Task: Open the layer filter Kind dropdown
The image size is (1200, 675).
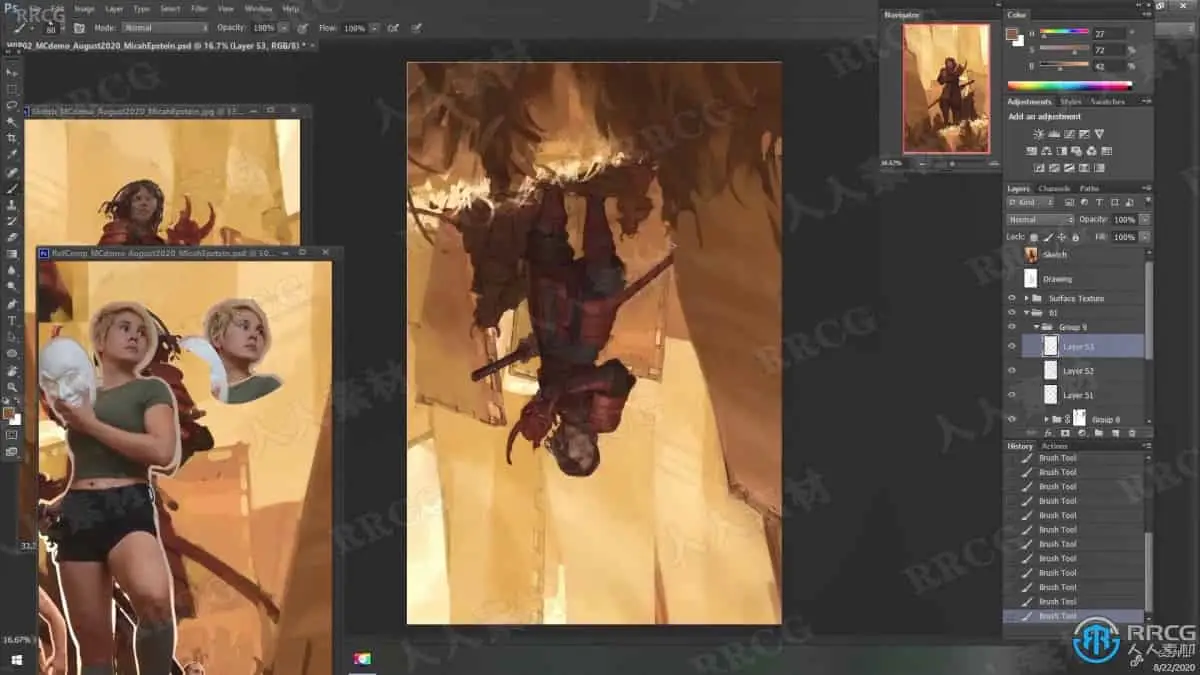Action: [1030, 203]
